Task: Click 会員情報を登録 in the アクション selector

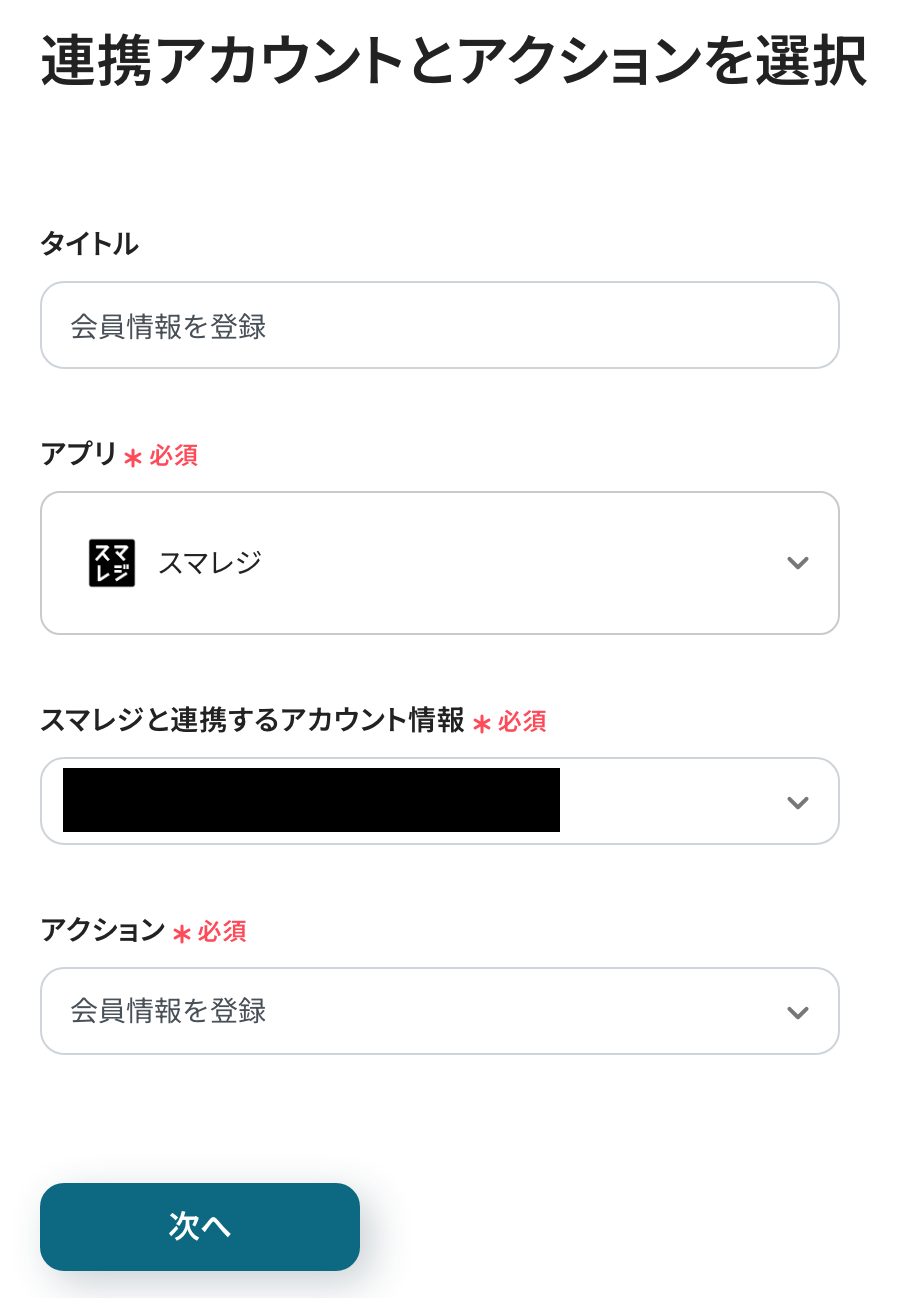Action: click(168, 1011)
